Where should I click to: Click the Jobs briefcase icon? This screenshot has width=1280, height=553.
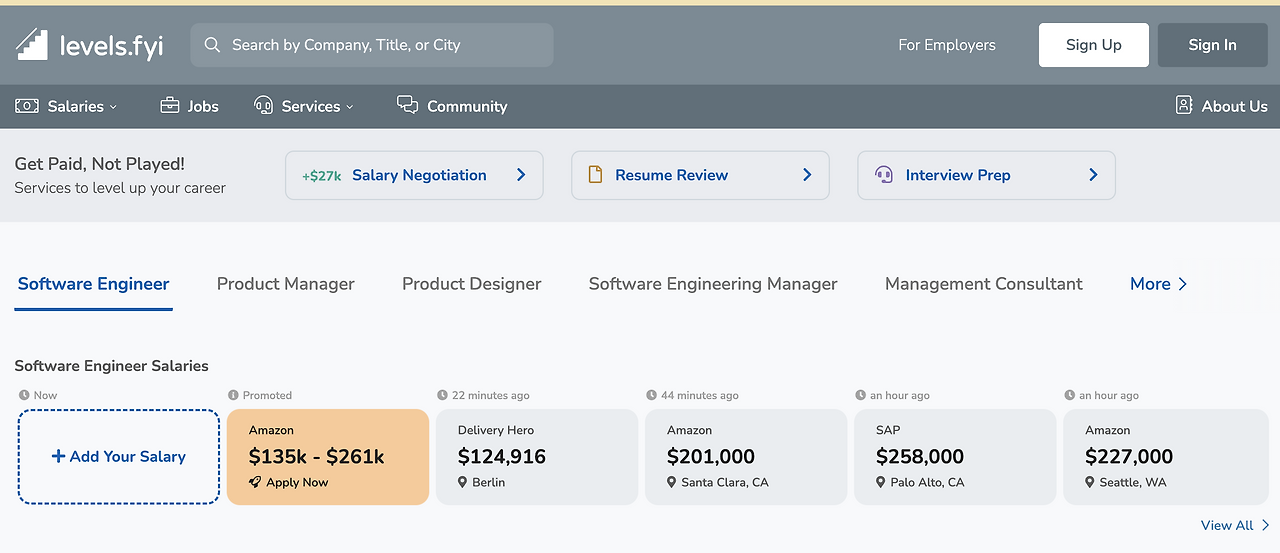(x=170, y=105)
